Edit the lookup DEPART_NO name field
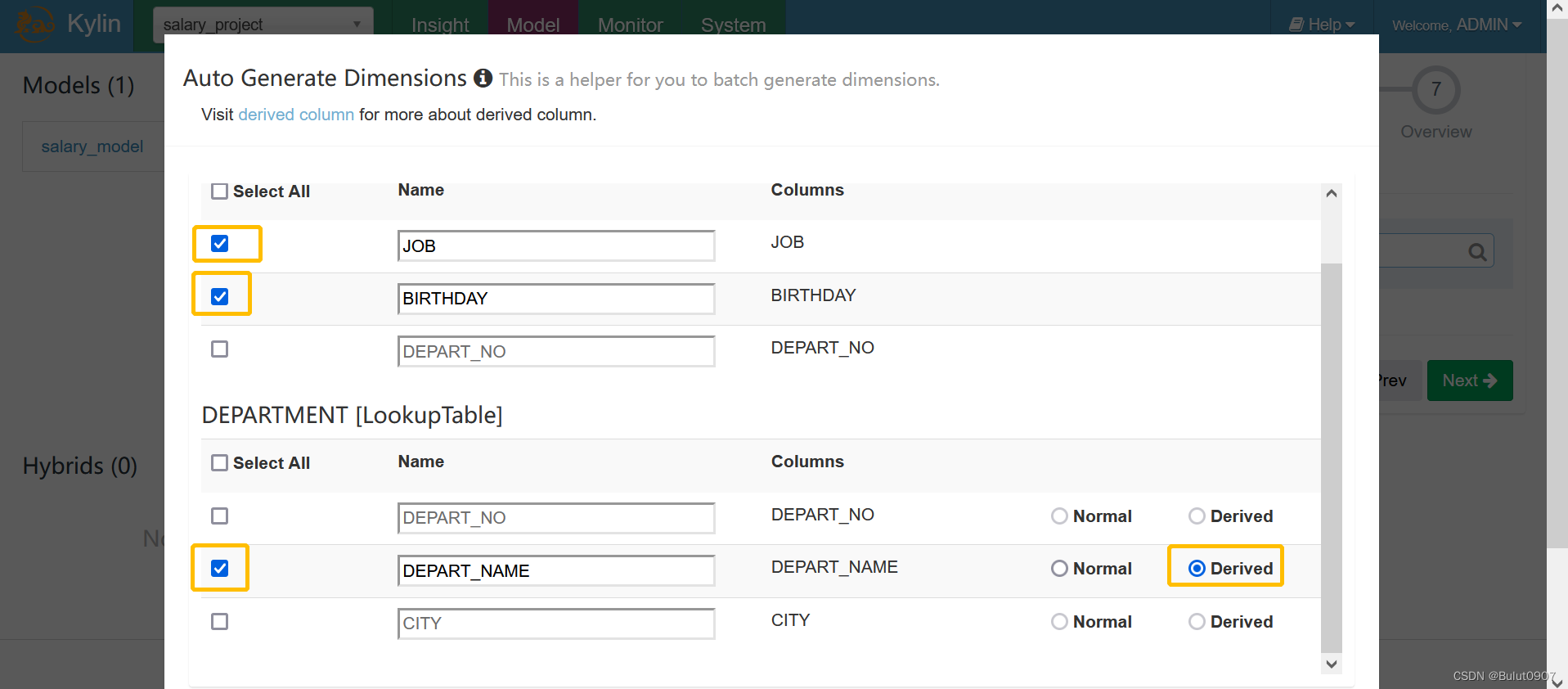Image resolution: width=1568 pixels, height=689 pixels. coord(556,518)
